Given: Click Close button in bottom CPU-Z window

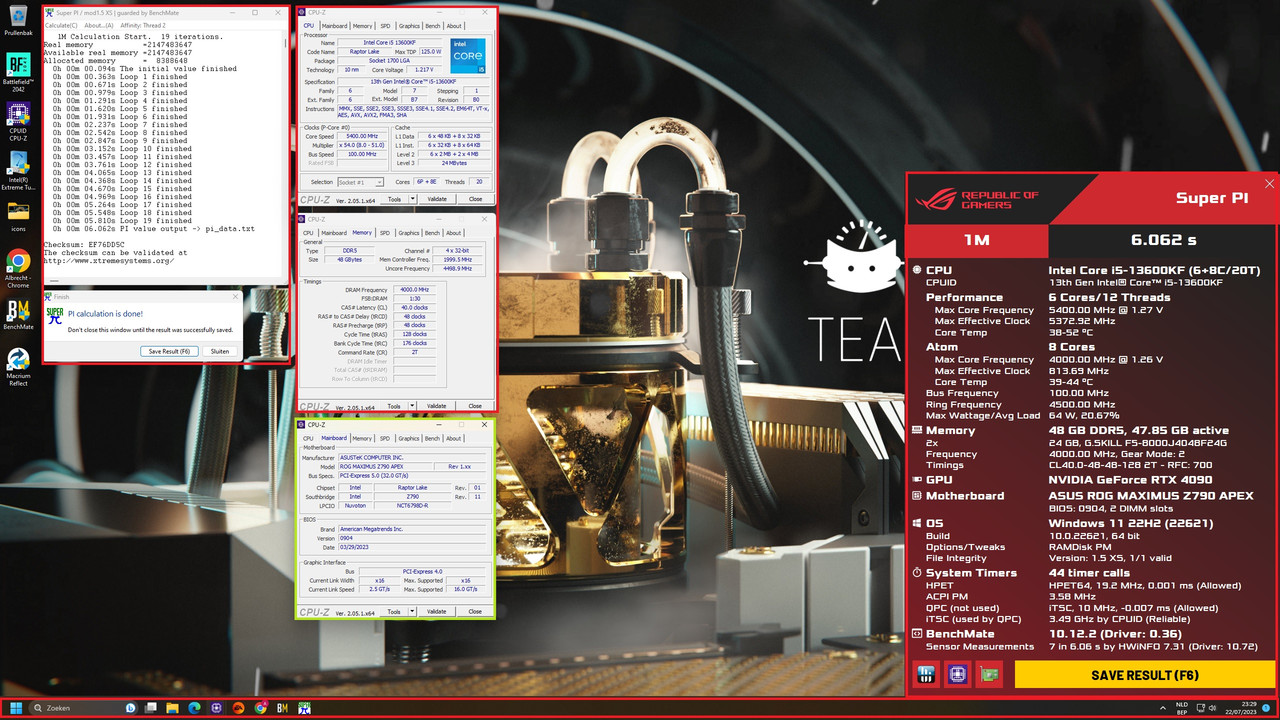Looking at the screenshot, I should (475, 612).
